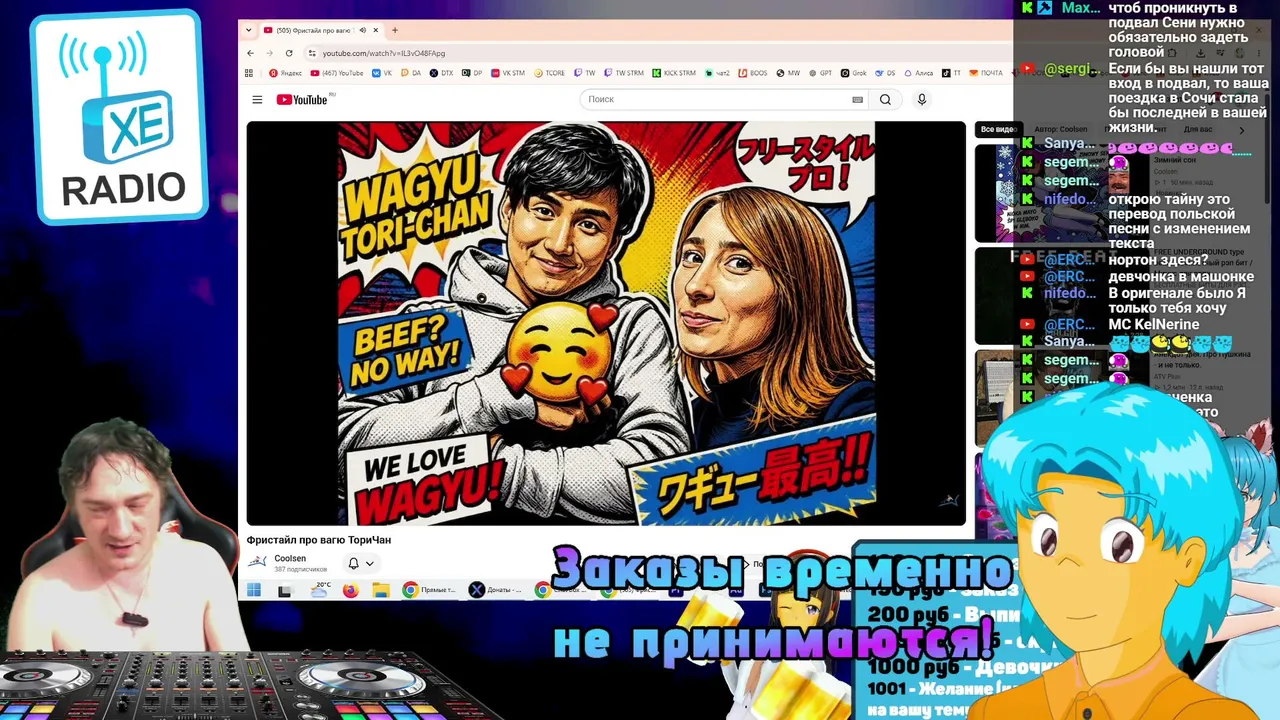Open the BOOS bookmark
The width and height of the screenshot is (1280, 720).
753,73
